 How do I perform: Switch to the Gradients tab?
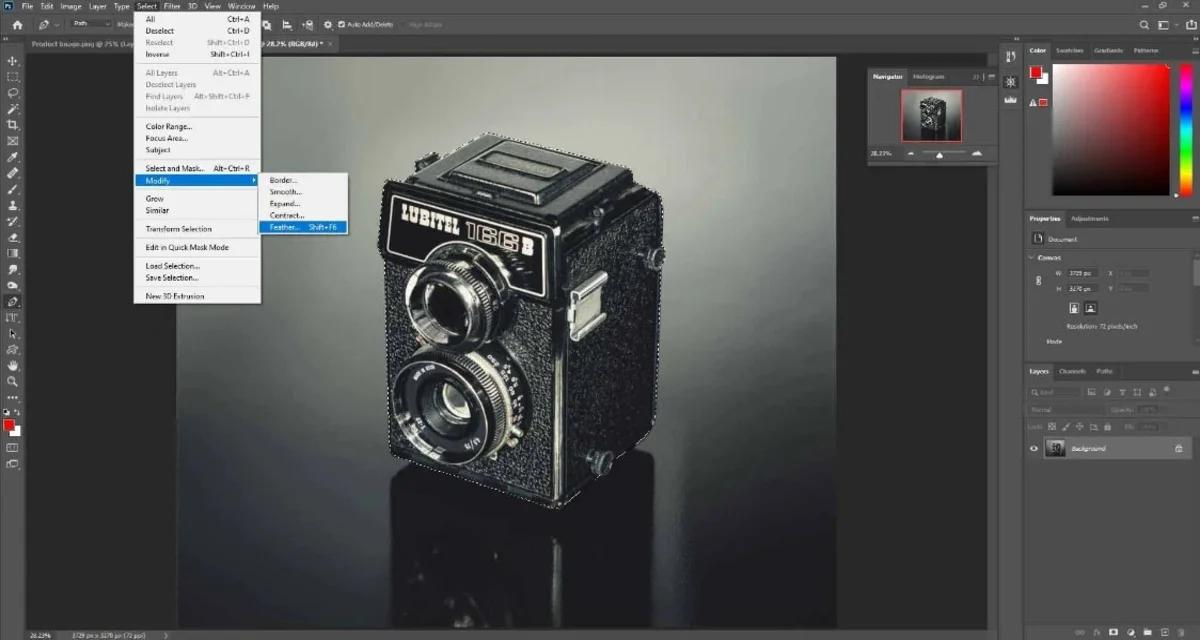click(1108, 50)
